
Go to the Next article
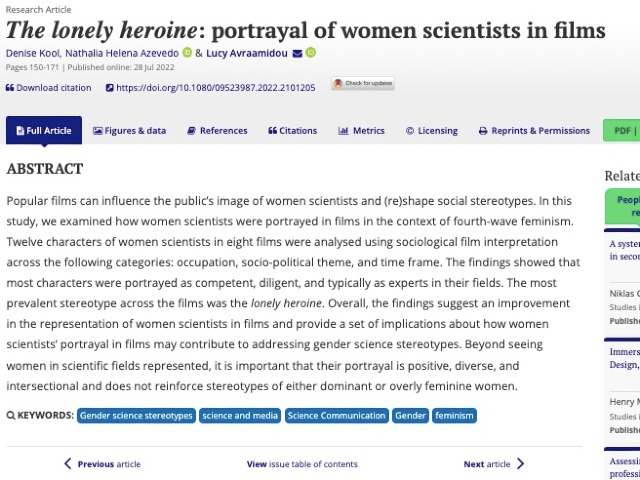coord(493,464)
